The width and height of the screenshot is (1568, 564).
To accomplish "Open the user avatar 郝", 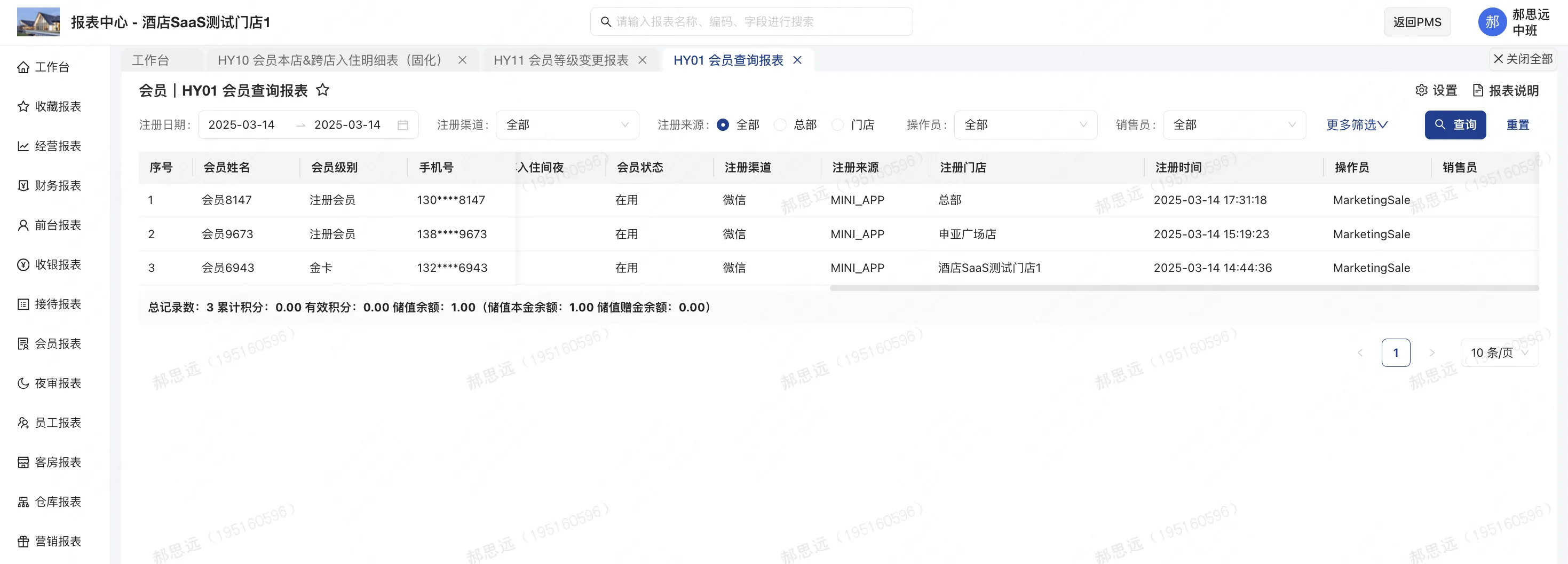I will [1492, 22].
